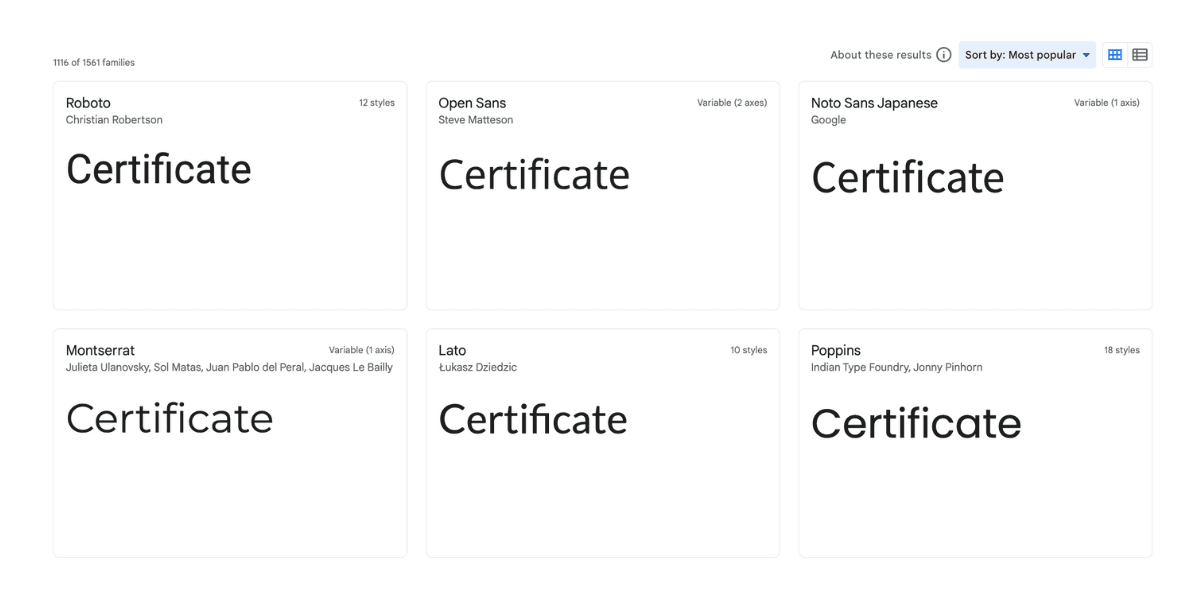Open the Sort by: Most popular dropdown
This screenshot has height=600, width=1200.
[x=1027, y=55]
